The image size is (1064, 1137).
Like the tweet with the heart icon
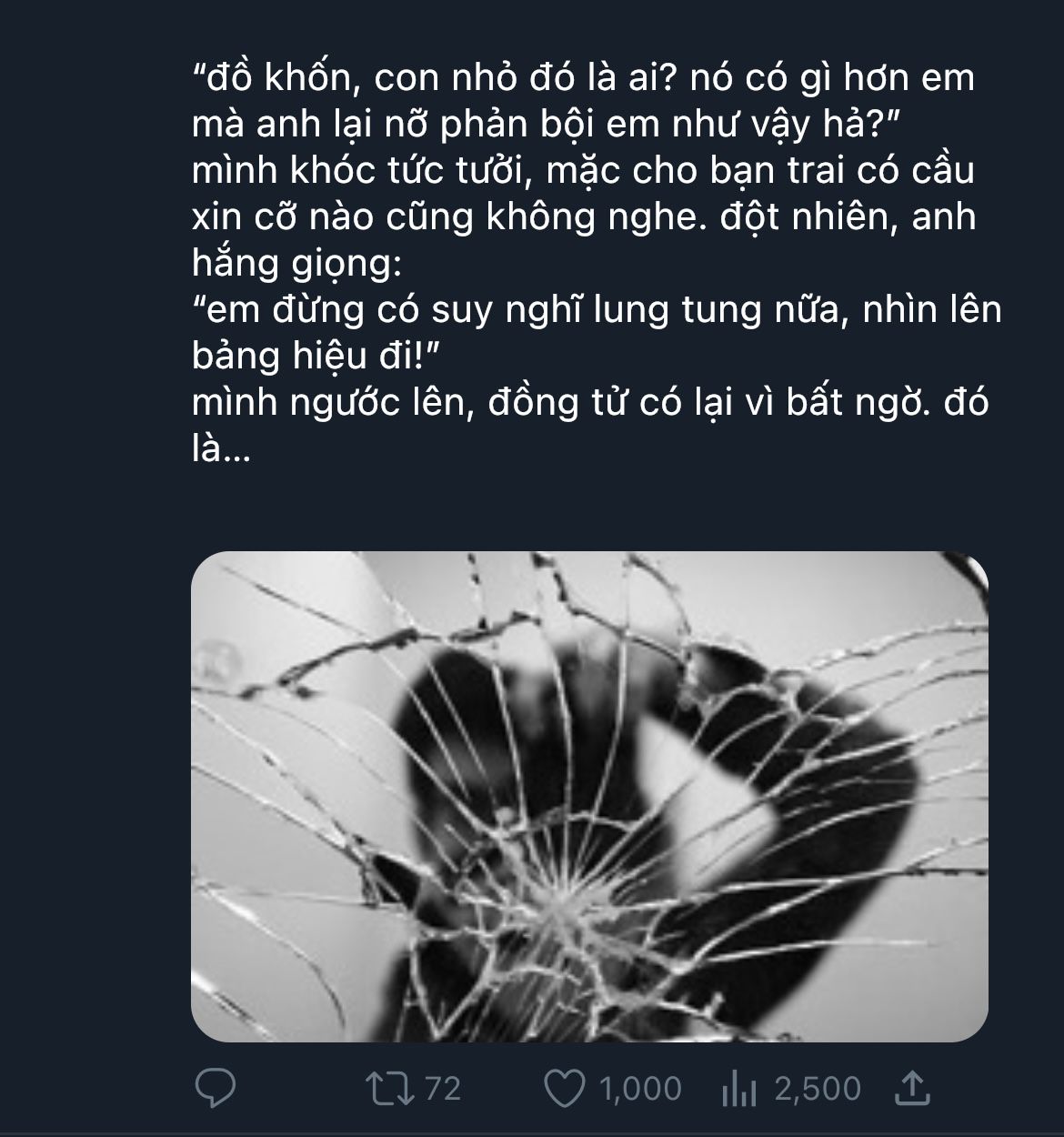click(x=564, y=1089)
